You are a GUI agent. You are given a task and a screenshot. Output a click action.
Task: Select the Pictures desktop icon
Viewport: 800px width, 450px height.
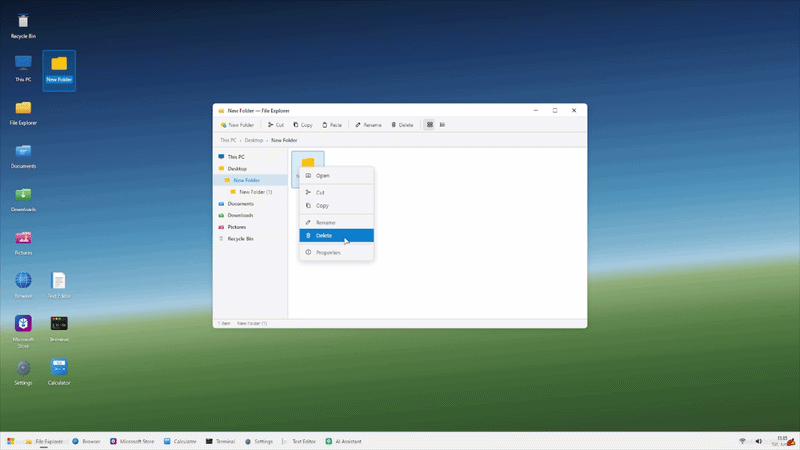tap(23, 243)
